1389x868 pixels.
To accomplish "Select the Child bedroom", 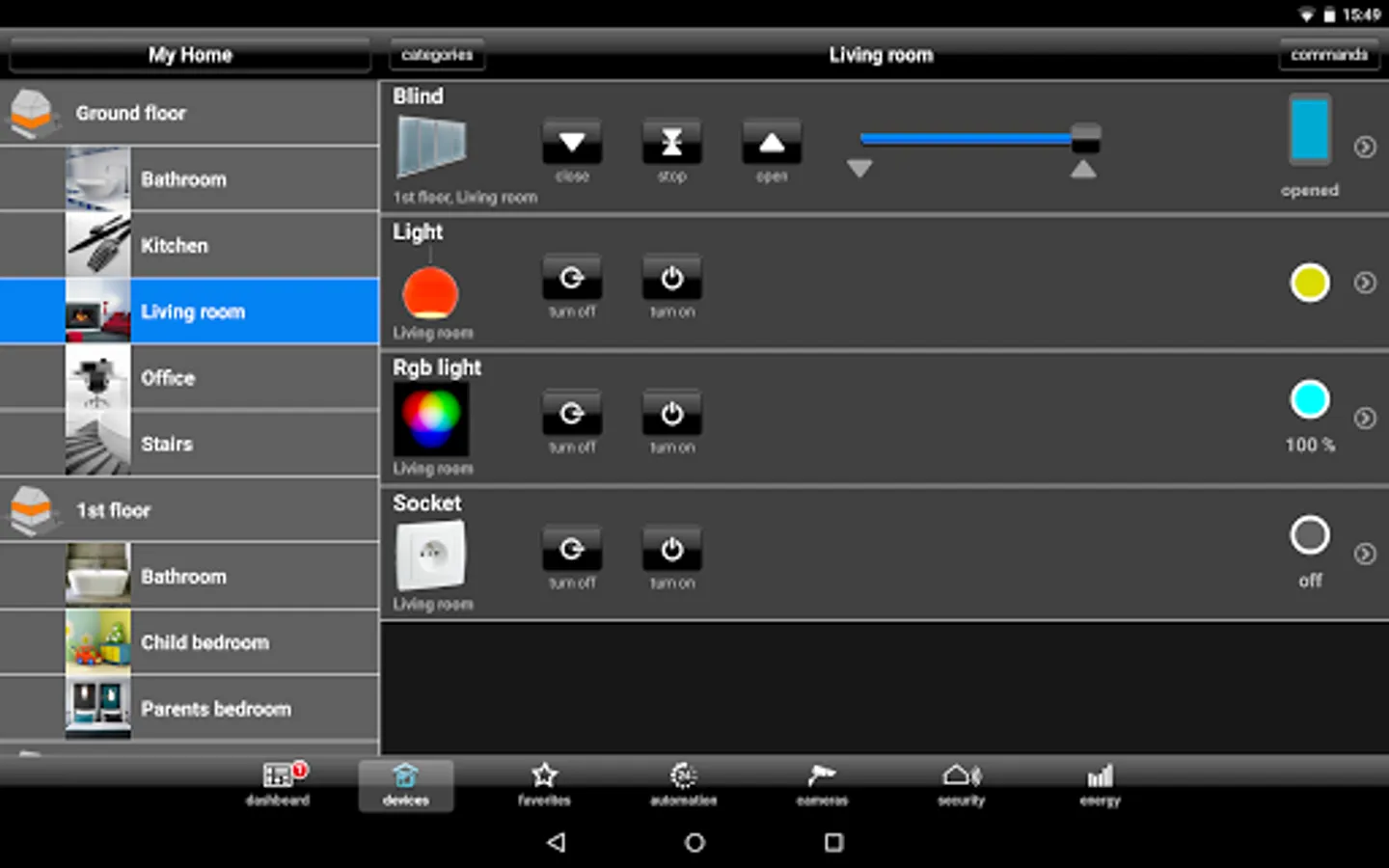I will point(189,642).
